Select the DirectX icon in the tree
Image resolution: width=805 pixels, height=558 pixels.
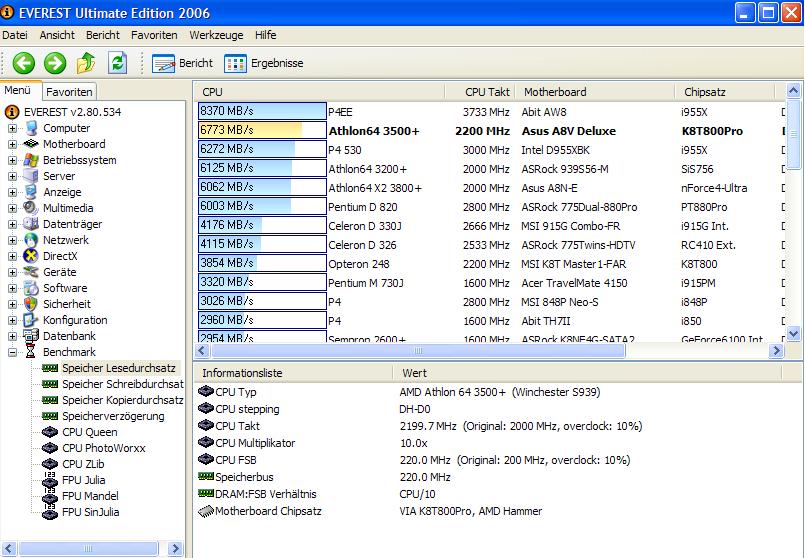[31, 256]
